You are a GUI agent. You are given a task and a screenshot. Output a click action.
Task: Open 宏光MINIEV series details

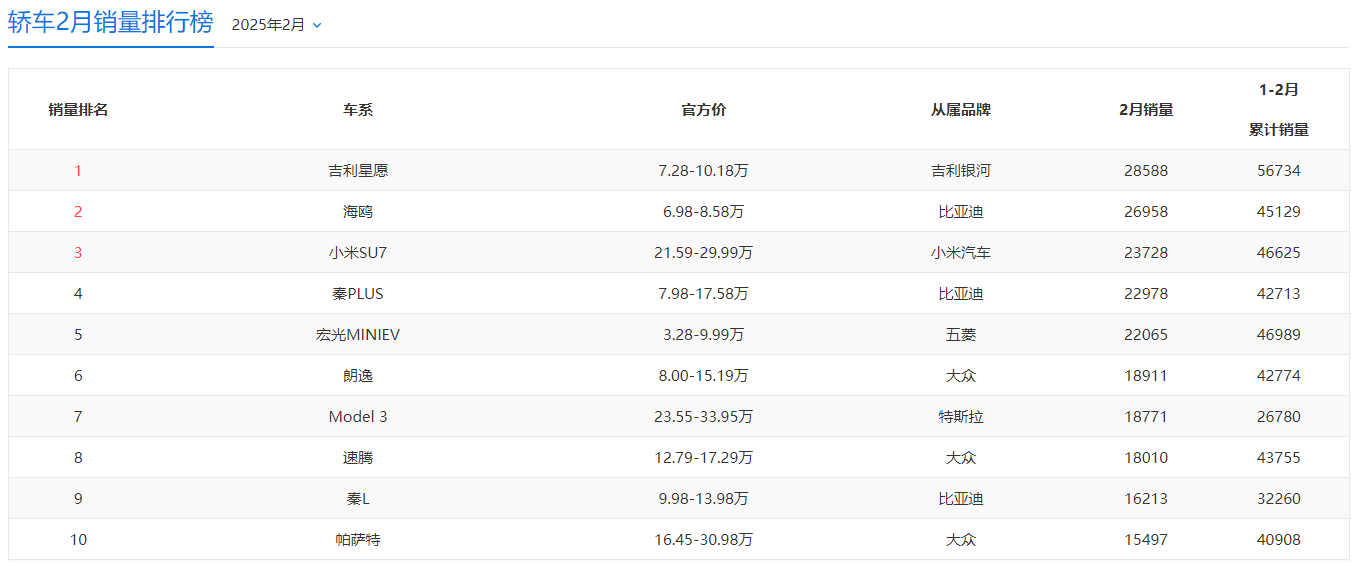(x=358, y=335)
